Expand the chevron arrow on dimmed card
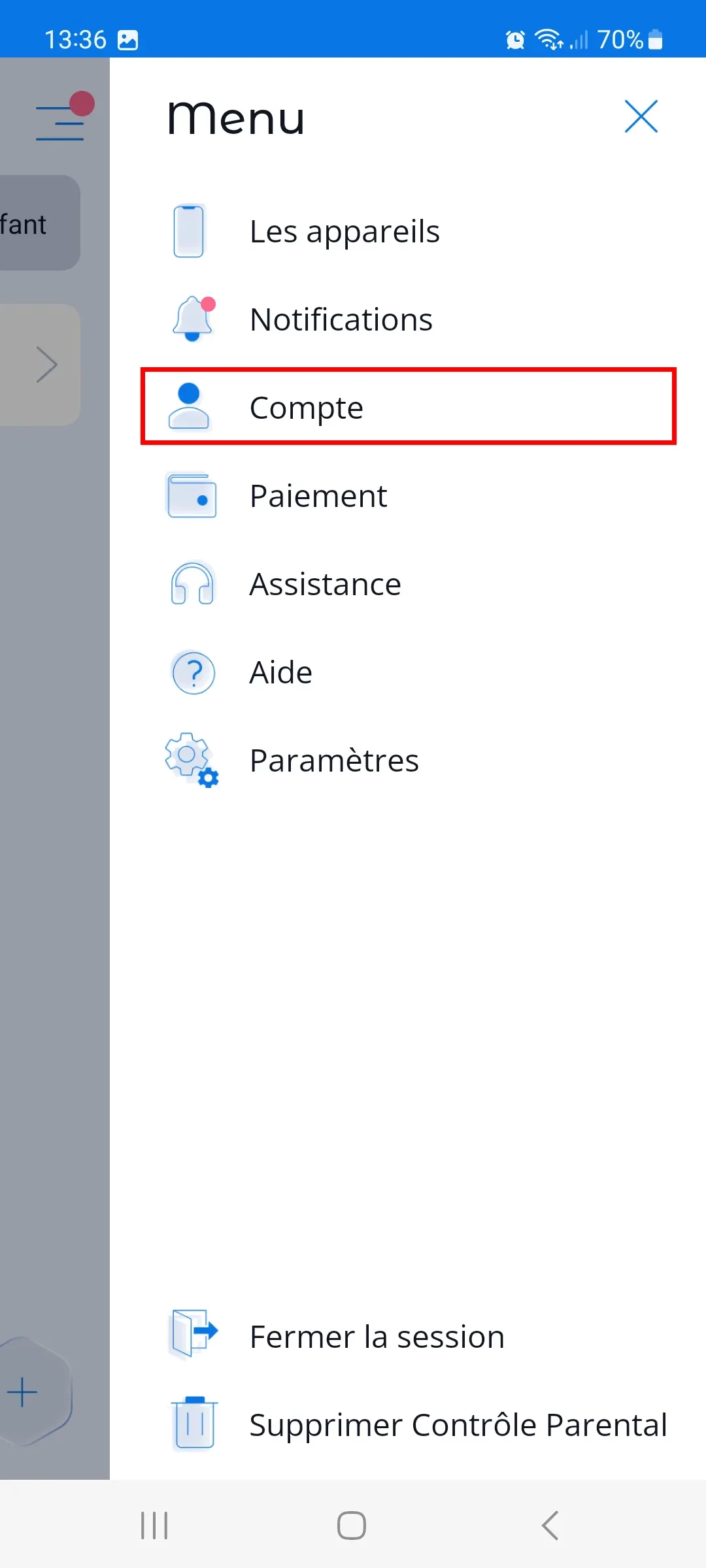Screen dimensions: 706x1568 point(47,365)
